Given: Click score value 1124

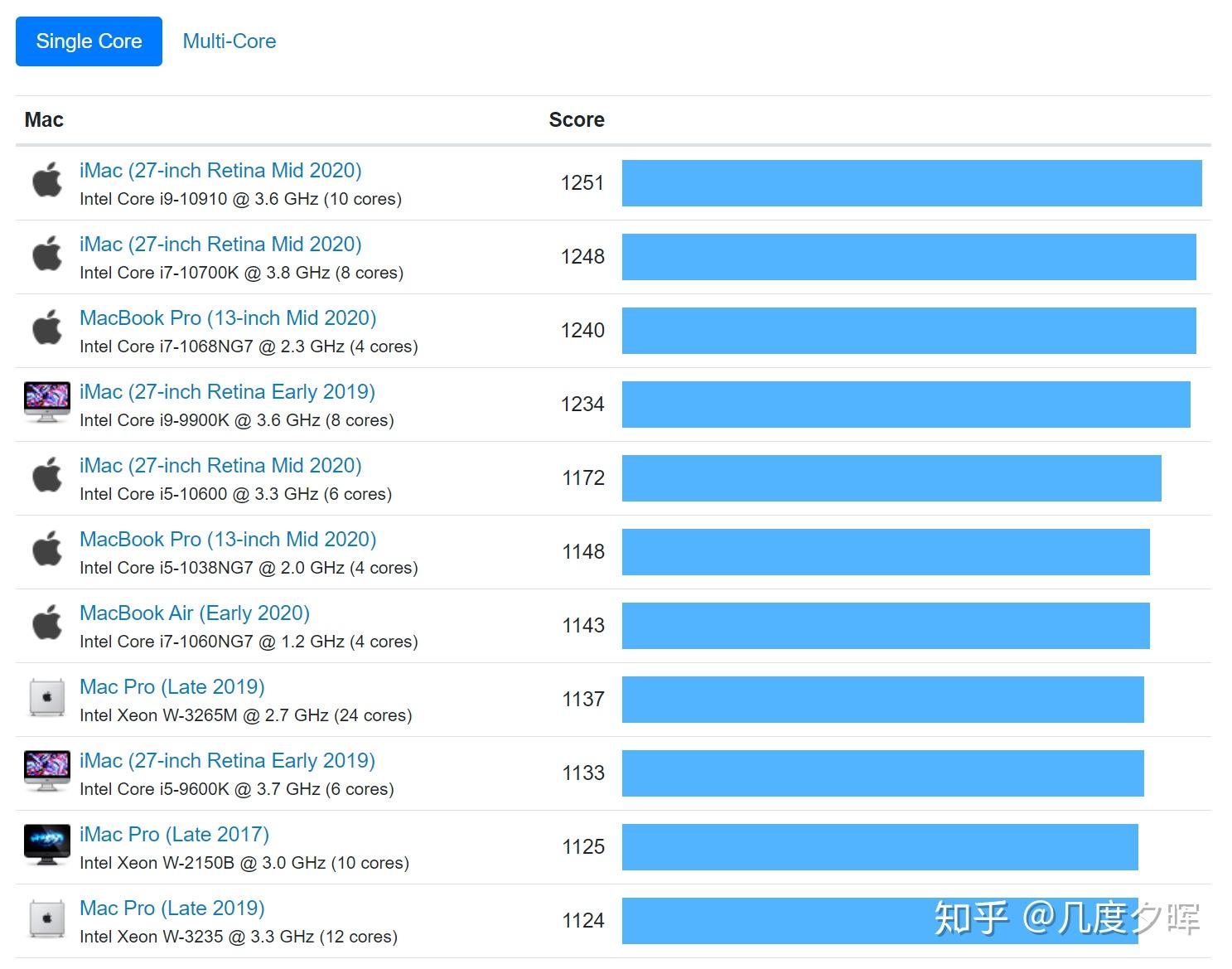Looking at the screenshot, I should pyautogui.click(x=583, y=921).
